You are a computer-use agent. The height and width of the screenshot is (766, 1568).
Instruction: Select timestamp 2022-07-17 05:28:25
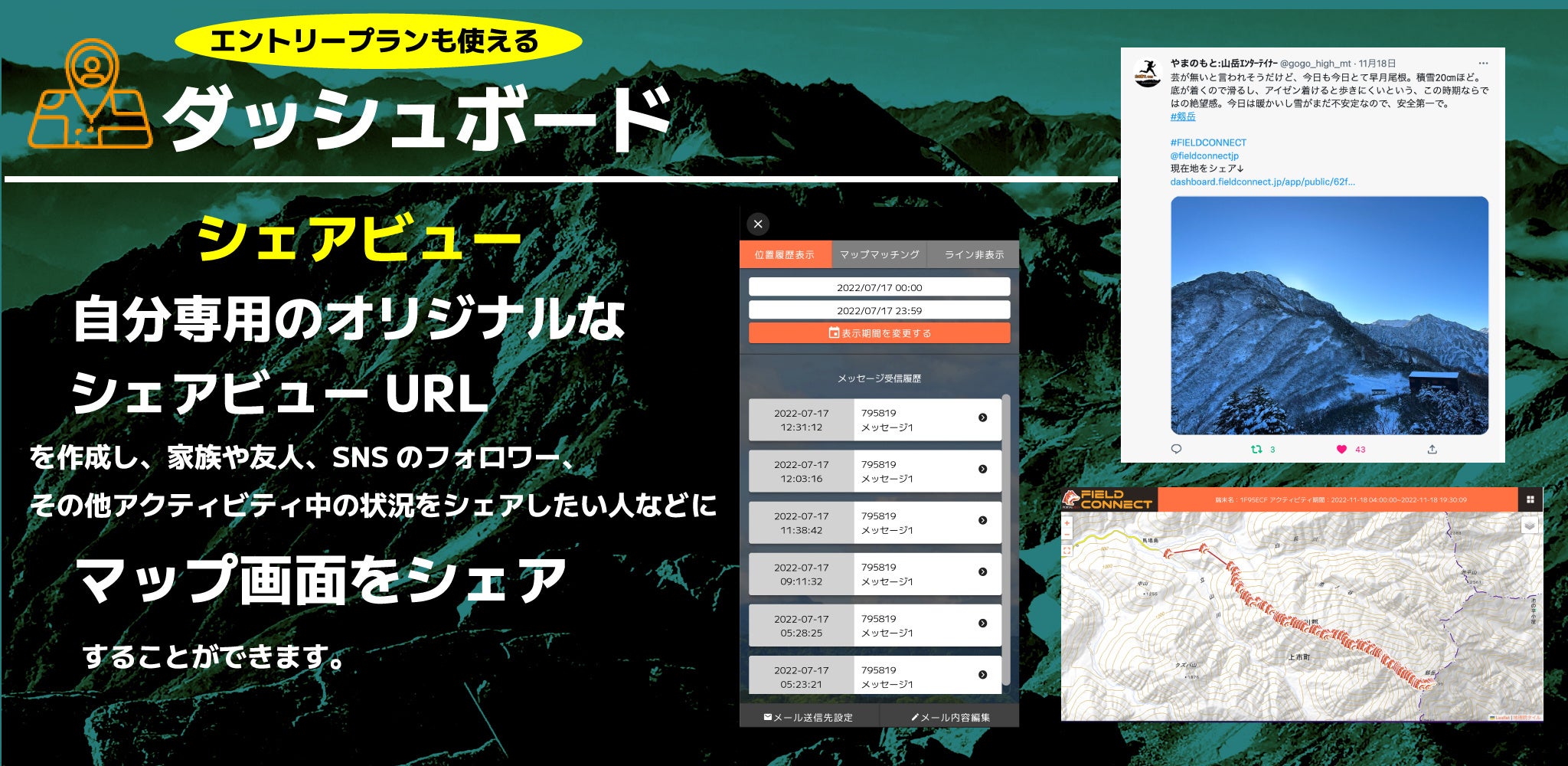click(x=801, y=625)
